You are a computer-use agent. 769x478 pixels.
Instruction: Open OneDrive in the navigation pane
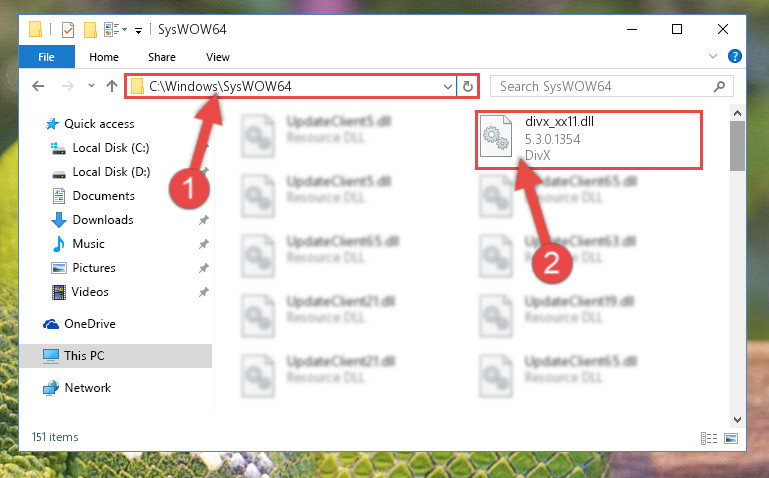click(x=90, y=324)
